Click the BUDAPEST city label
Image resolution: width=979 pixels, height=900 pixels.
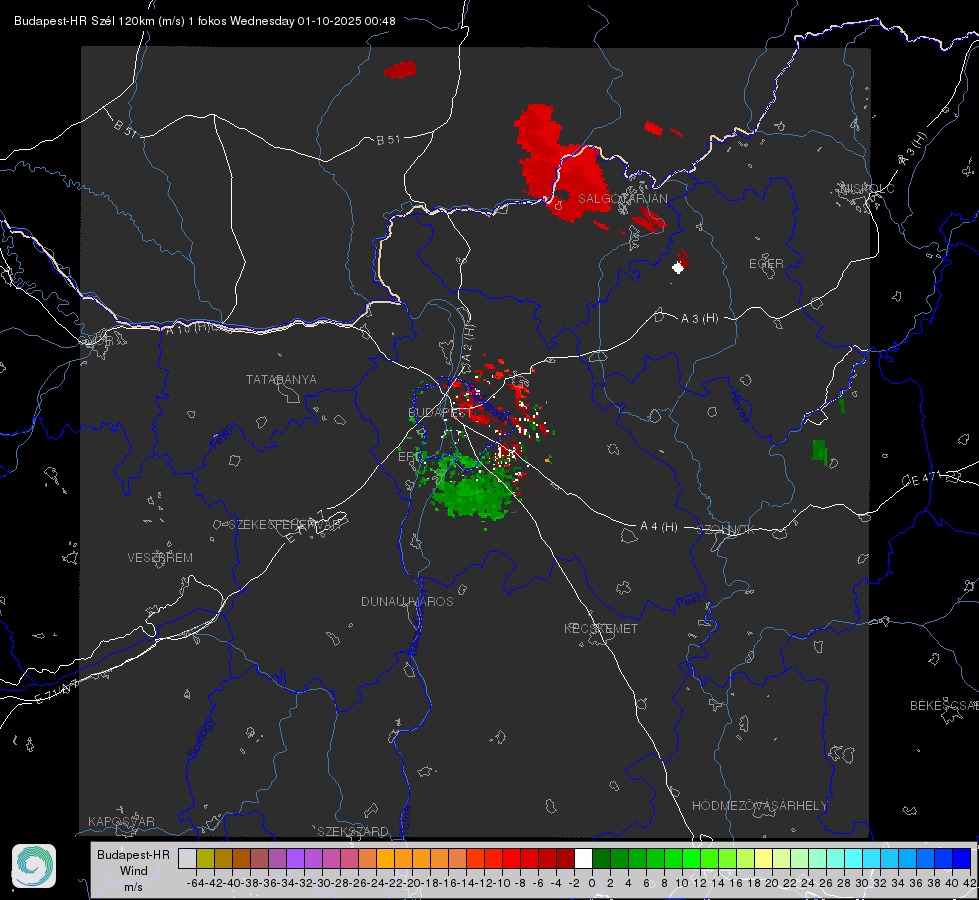(440, 413)
